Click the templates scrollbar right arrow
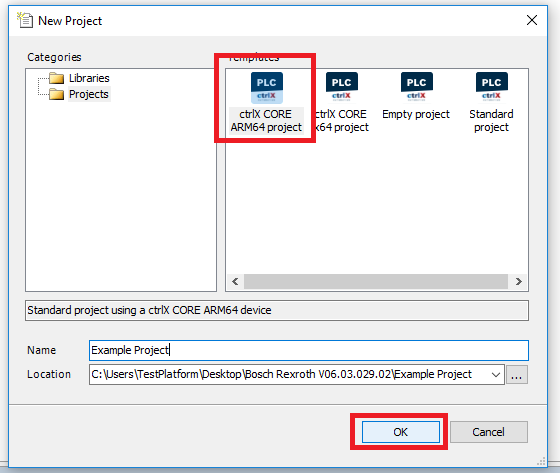The height and width of the screenshot is (473, 560). pos(519,282)
